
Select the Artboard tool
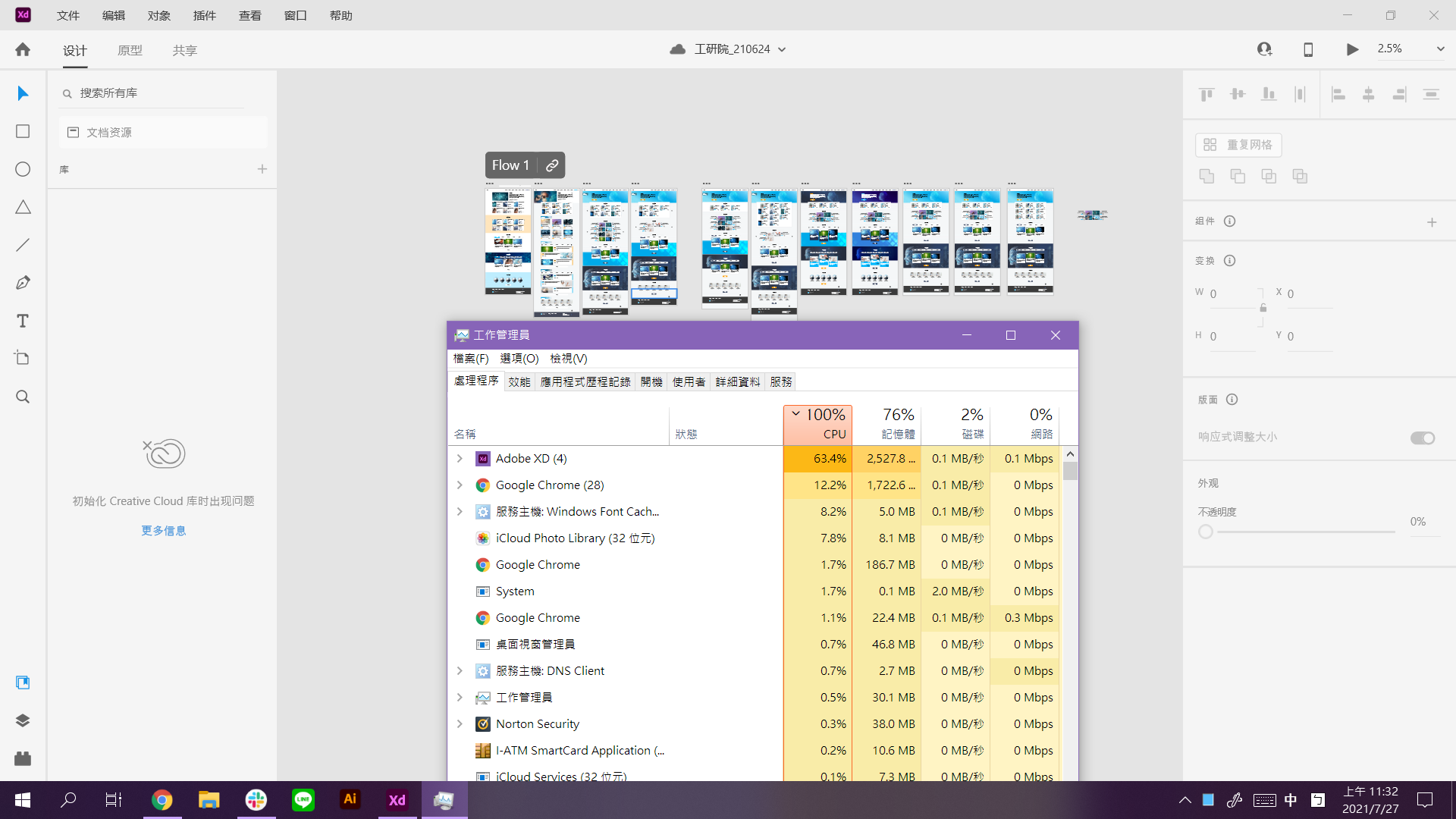tap(22, 358)
